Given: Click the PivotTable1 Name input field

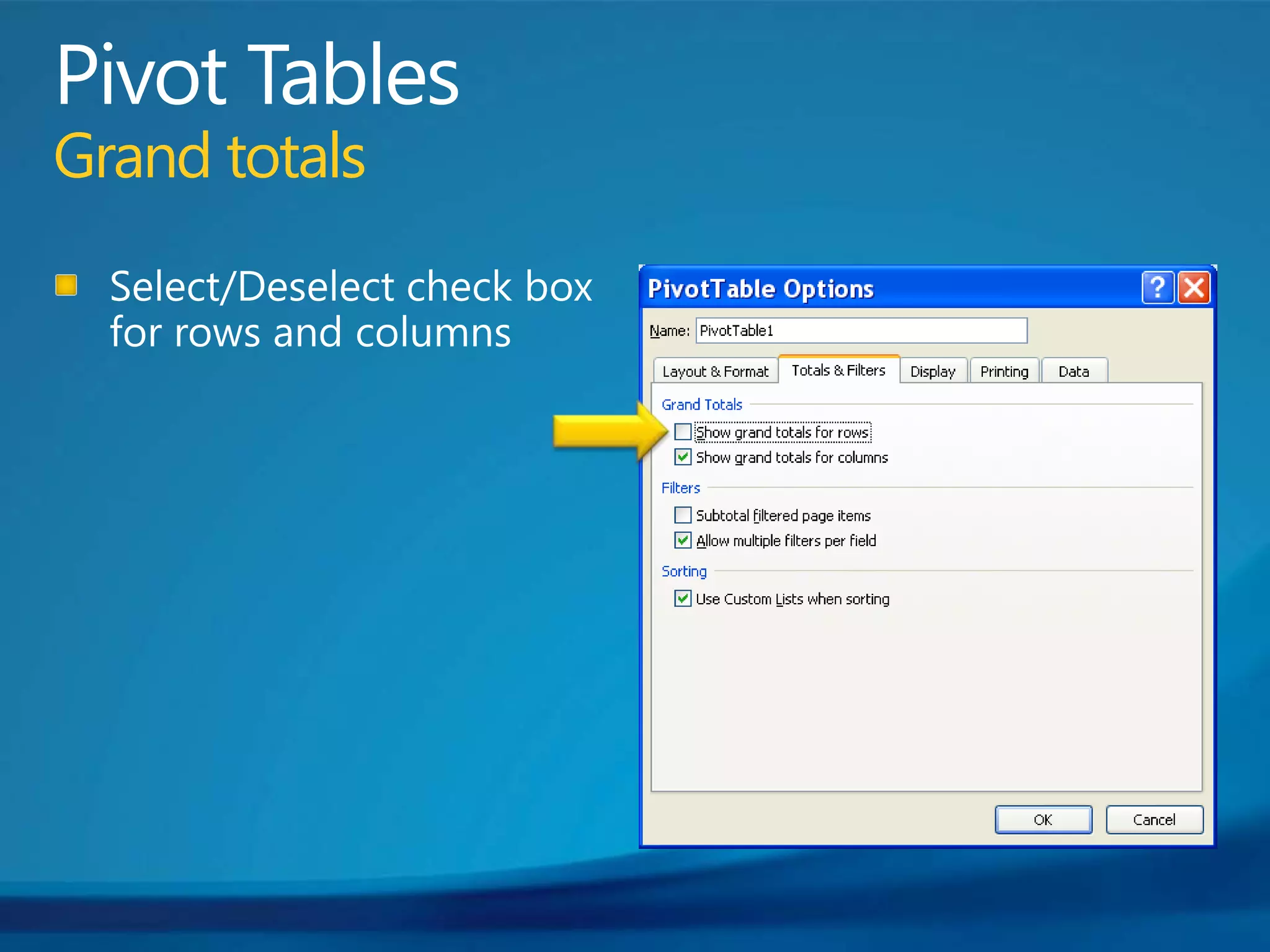Looking at the screenshot, I should [x=861, y=330].
